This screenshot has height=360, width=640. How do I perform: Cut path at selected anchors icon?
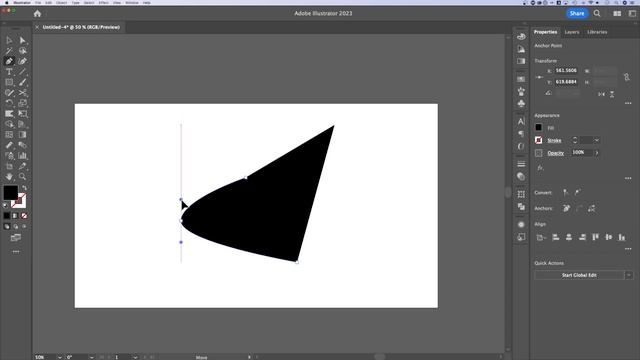(591, 209)
